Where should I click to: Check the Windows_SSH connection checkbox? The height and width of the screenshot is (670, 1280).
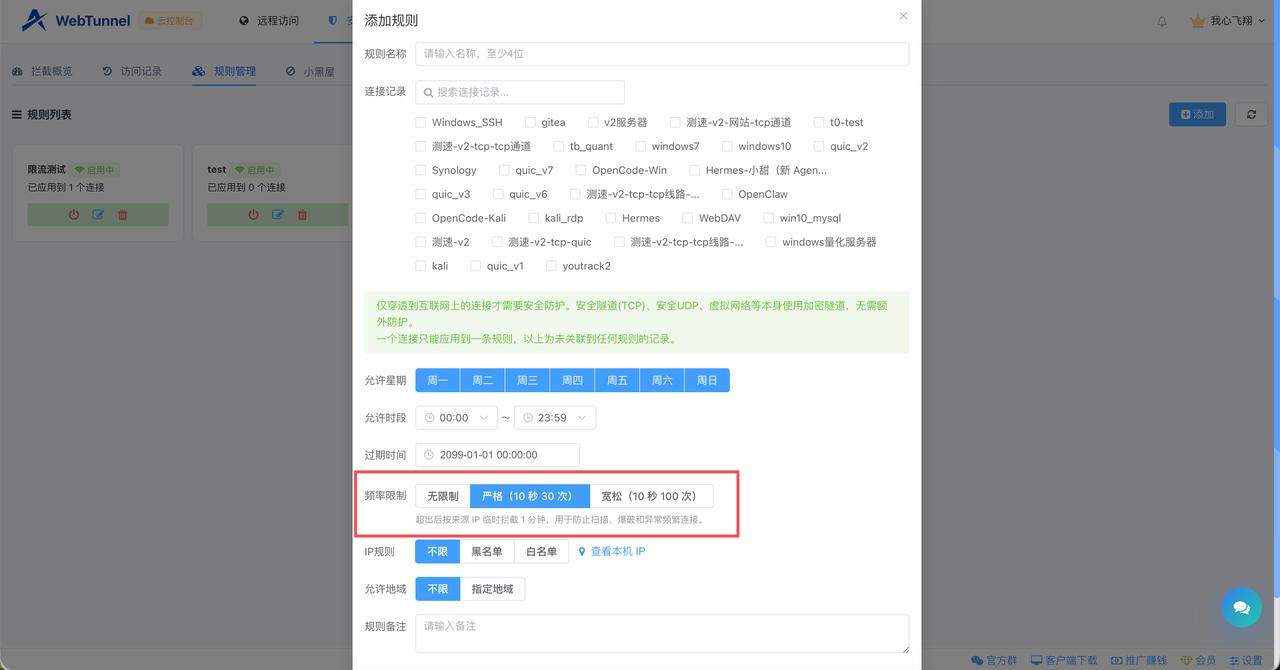421,123
